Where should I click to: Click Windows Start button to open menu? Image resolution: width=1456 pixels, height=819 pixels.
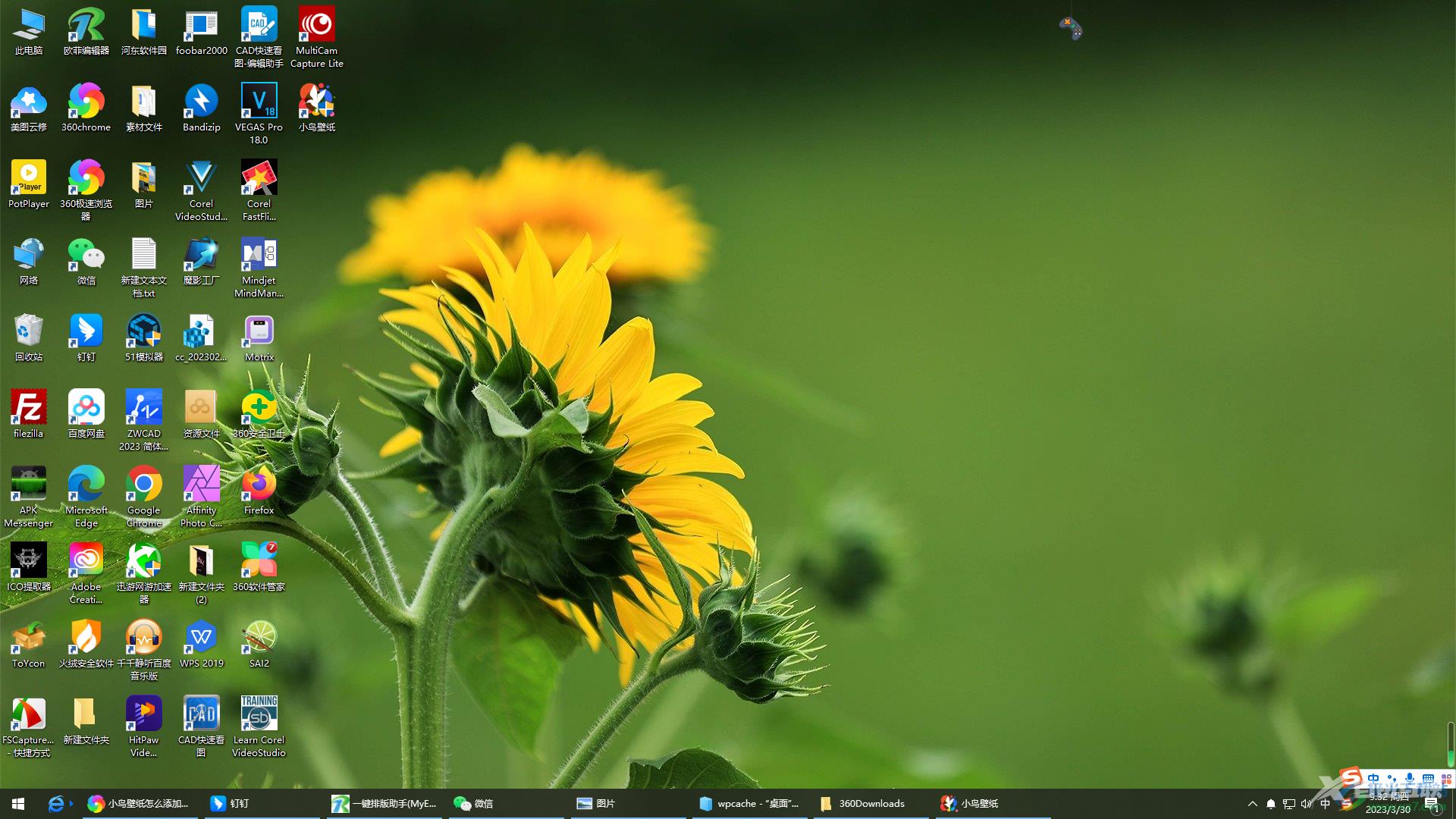pos(17,803)
